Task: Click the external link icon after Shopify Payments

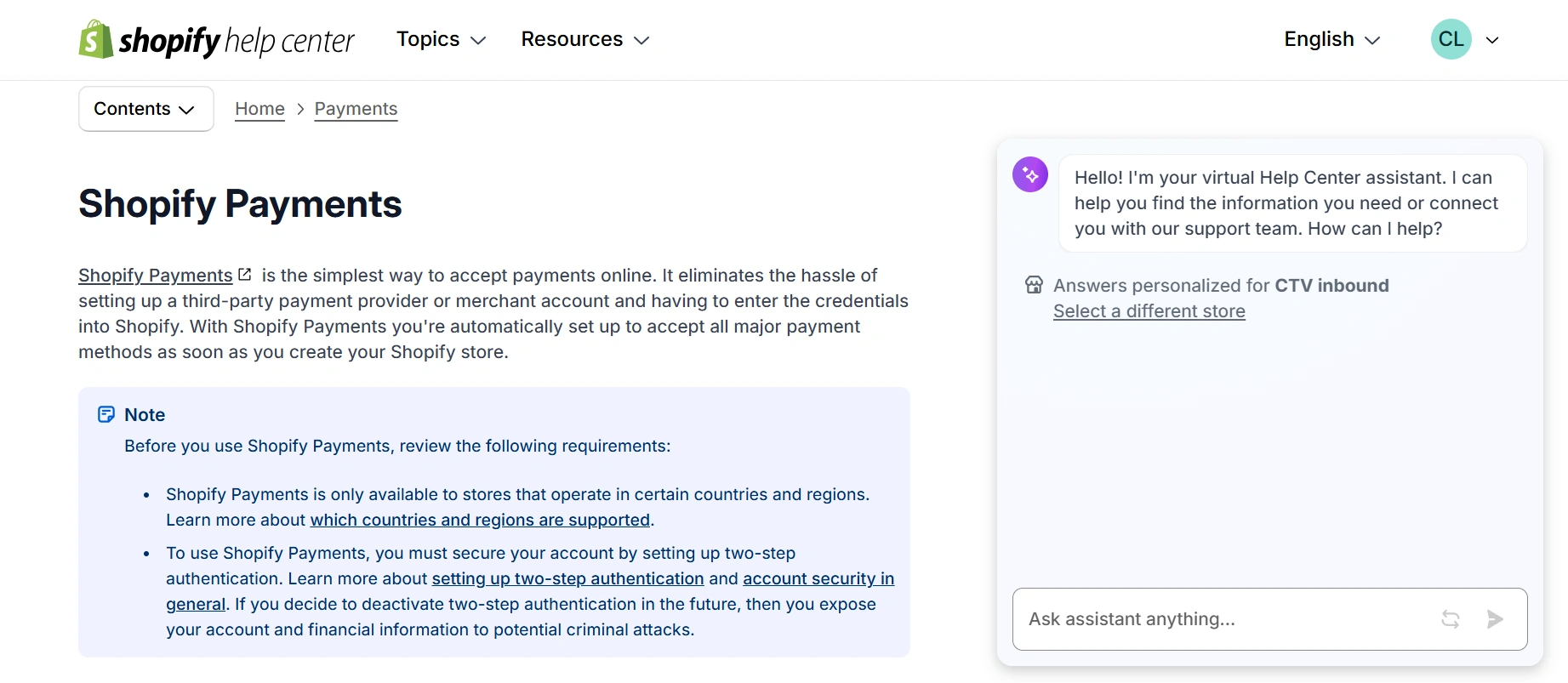Action: click(x=245, y=275)
